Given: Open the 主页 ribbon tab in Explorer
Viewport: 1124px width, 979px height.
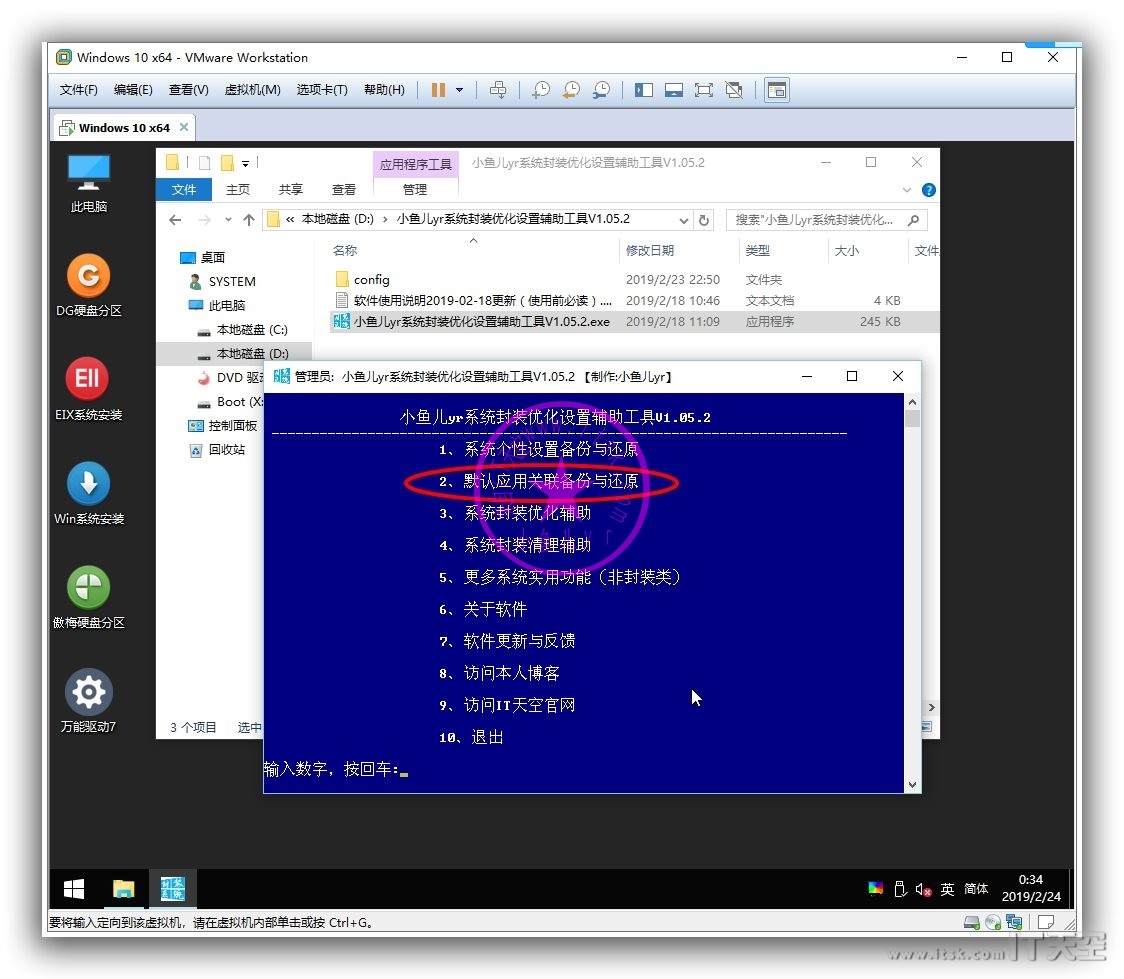Looking at the screenshot, I should (x=238, y=189).
